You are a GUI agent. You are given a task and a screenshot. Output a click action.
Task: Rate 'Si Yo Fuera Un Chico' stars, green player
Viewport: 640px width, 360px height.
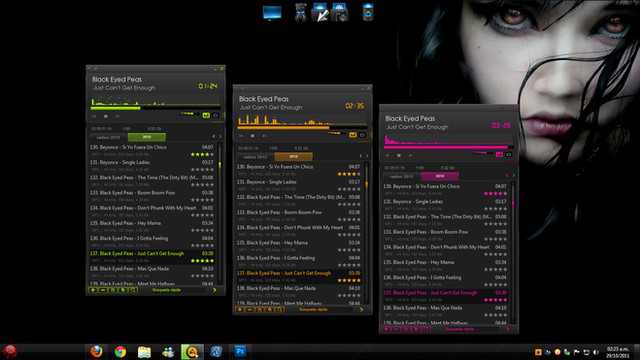(x=202, y=154)
